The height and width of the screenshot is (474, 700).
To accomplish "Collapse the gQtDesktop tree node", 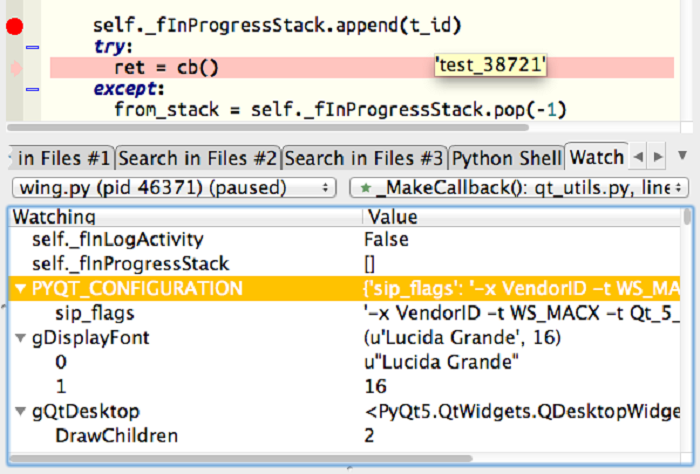I will coord(20,412).
